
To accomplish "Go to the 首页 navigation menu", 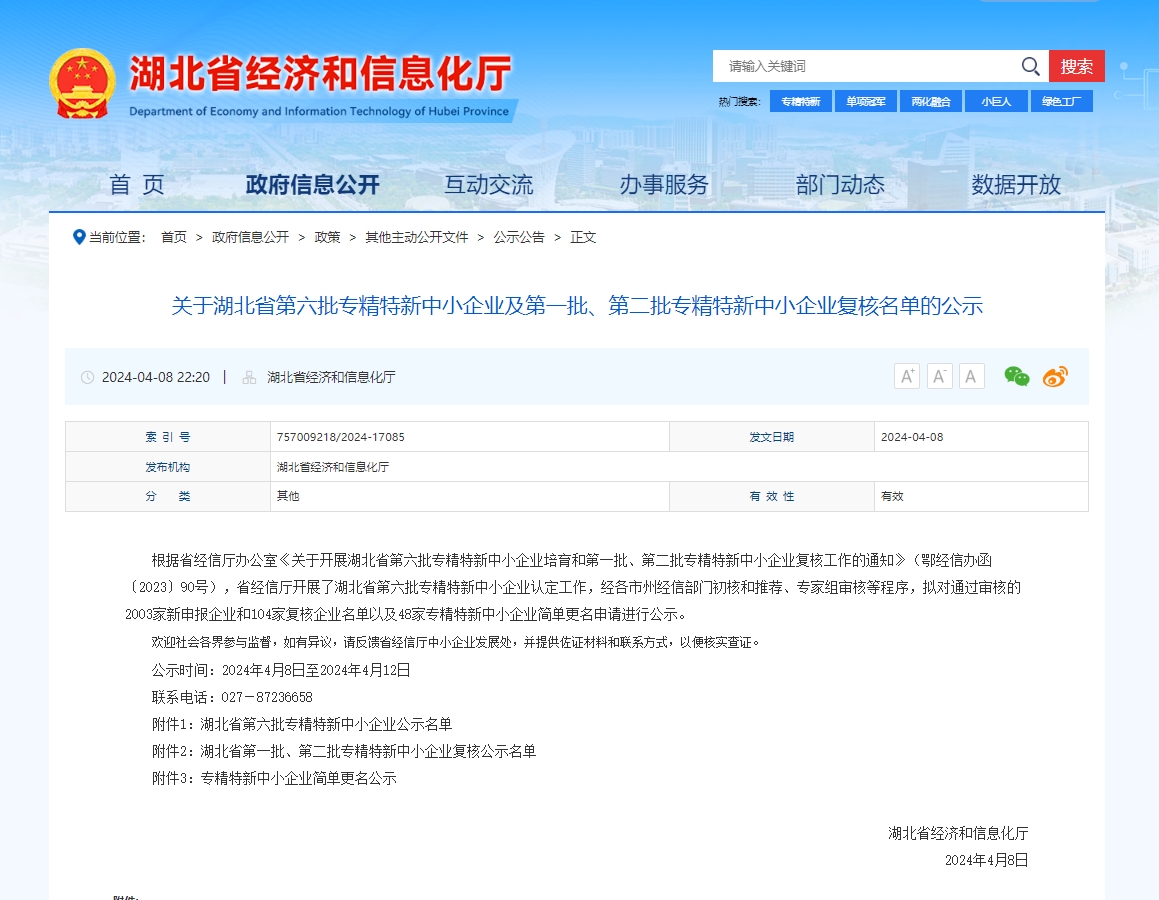I will tap(137, 184).
